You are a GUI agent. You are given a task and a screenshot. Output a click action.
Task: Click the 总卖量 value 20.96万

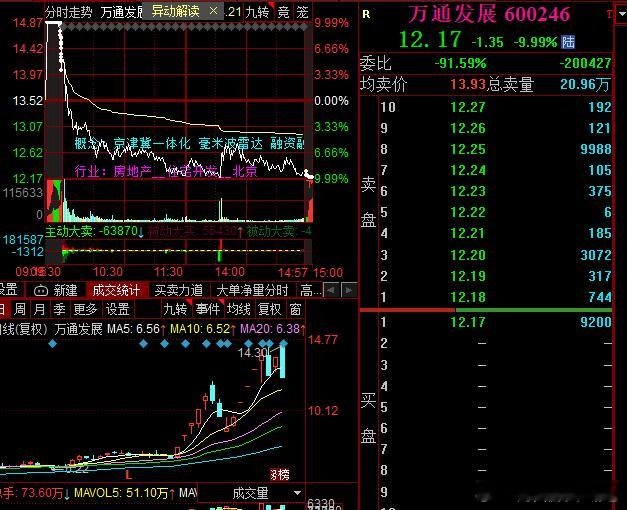[x=585, y=84]
